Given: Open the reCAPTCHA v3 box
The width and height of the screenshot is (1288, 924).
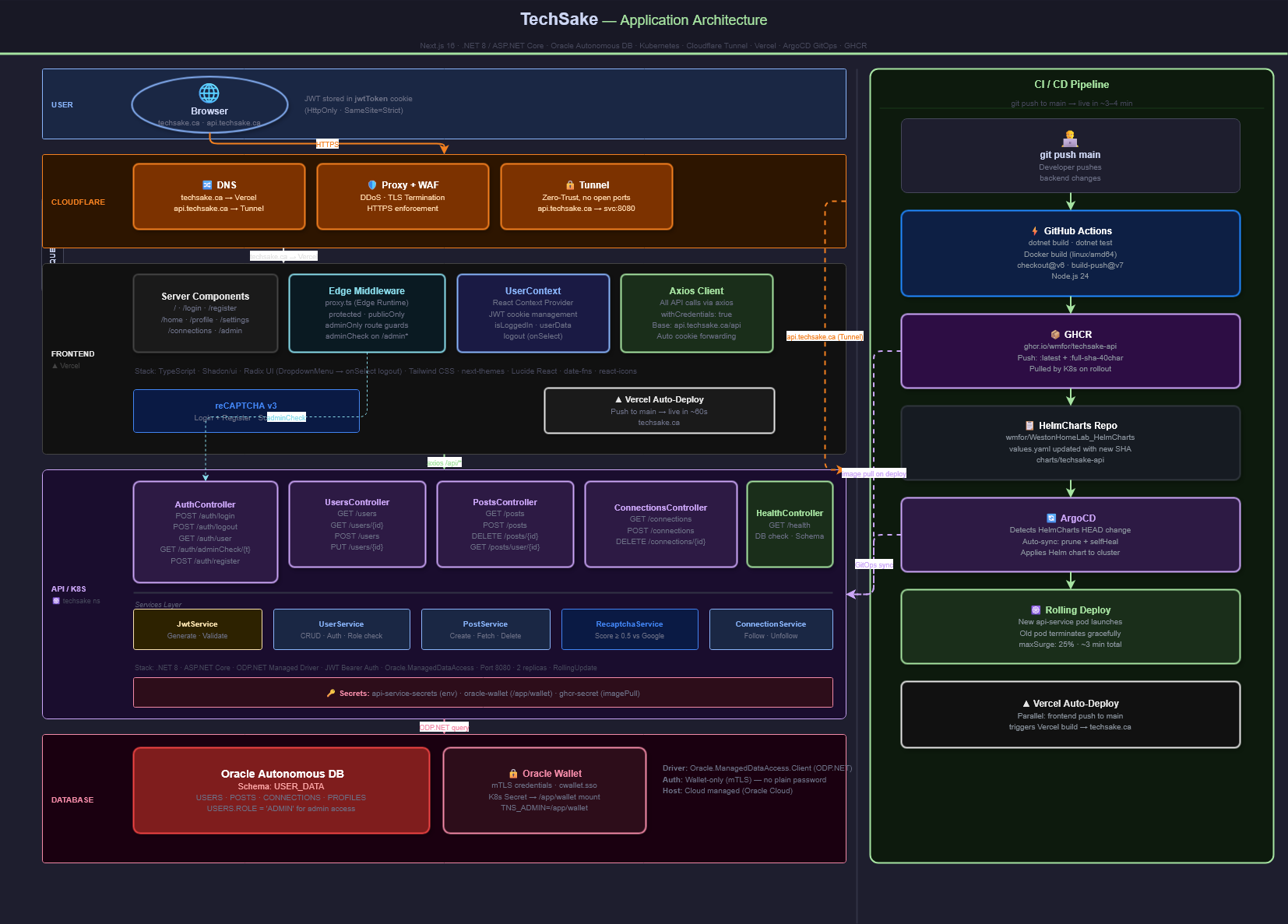Looking at the screenshot, I should 246,411.
